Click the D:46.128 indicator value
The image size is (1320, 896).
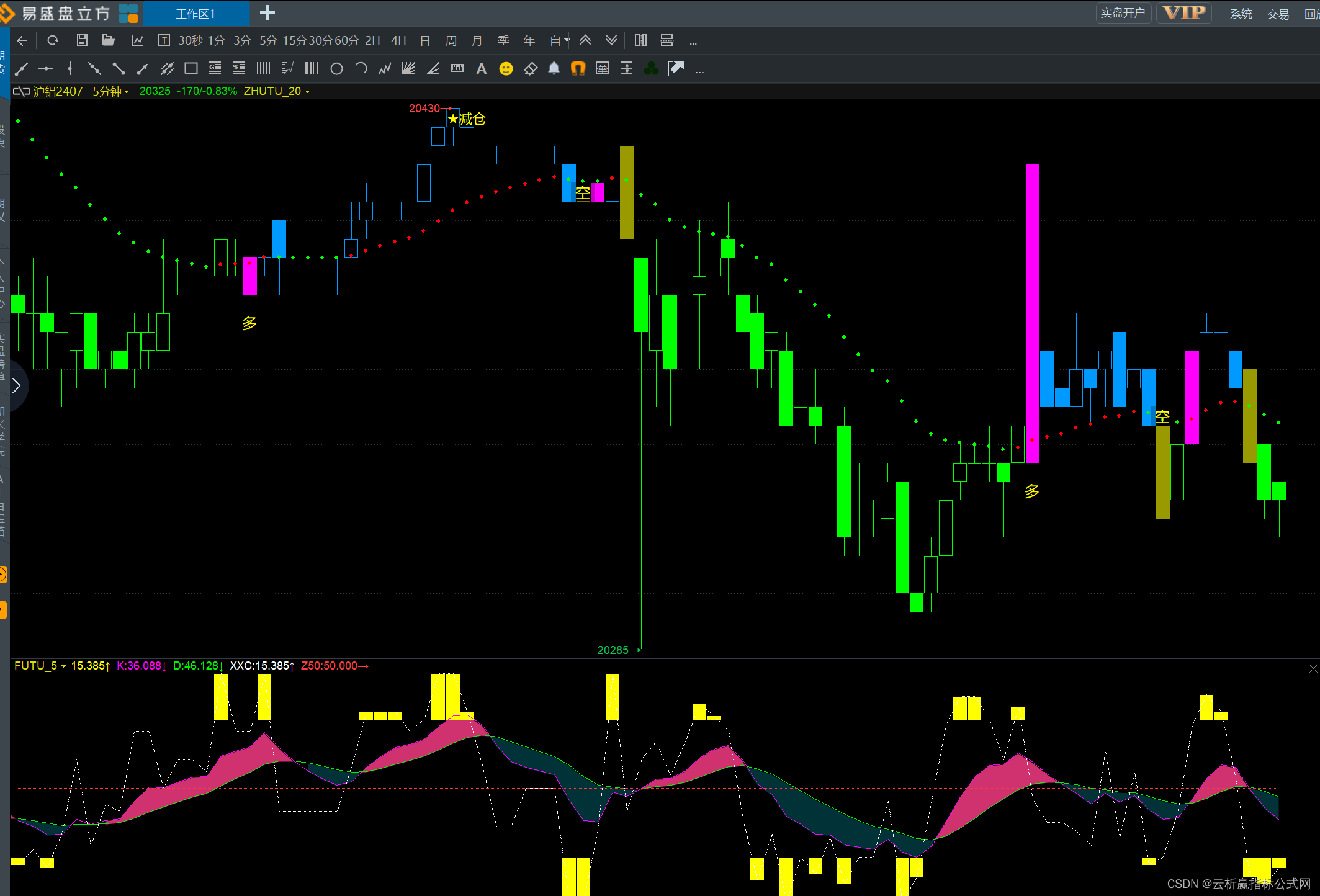[198, 666]
